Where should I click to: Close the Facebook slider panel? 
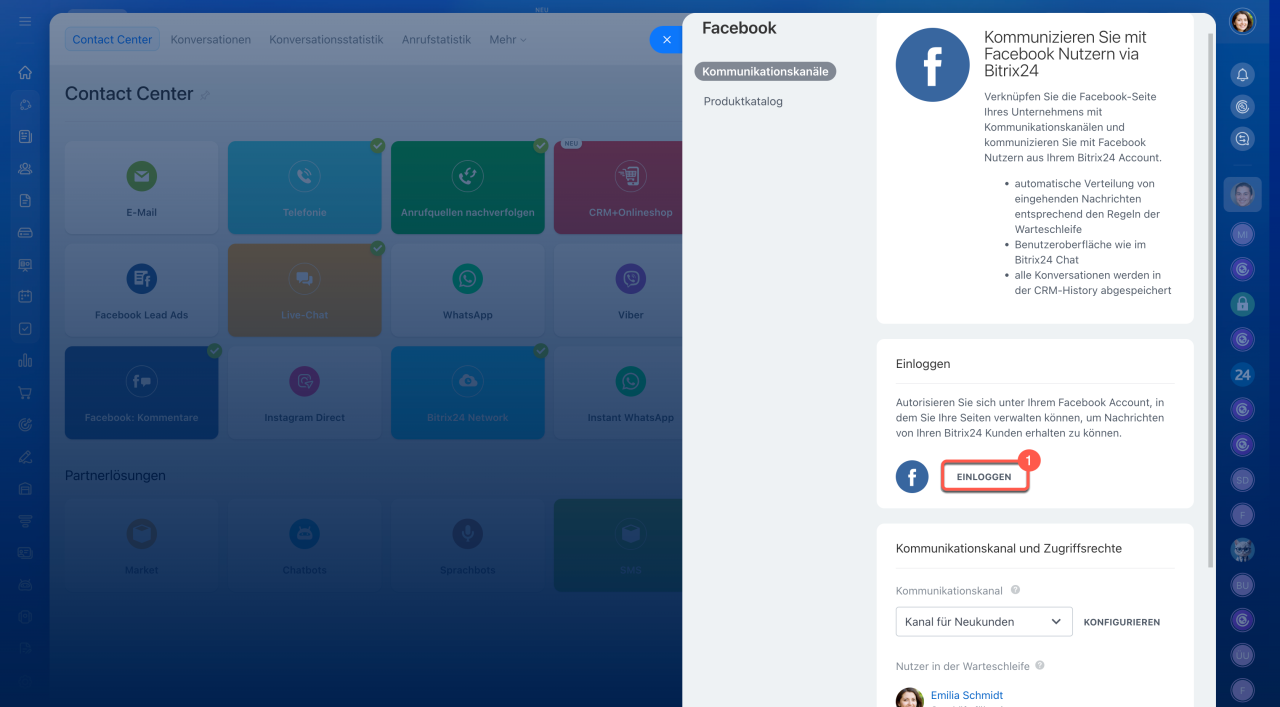tap(666, 40)
